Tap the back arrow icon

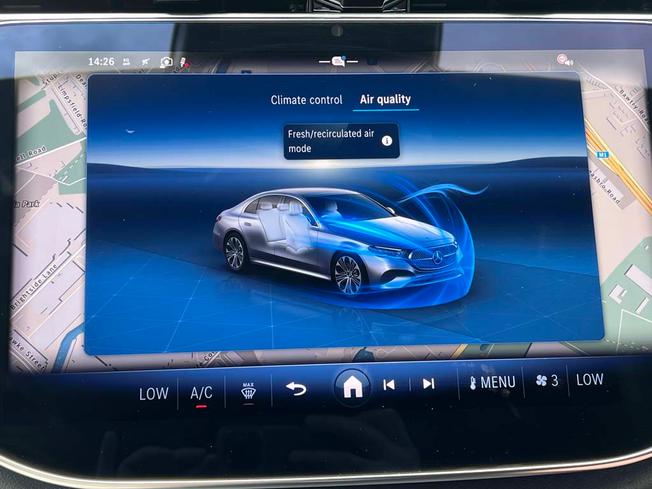296,389
